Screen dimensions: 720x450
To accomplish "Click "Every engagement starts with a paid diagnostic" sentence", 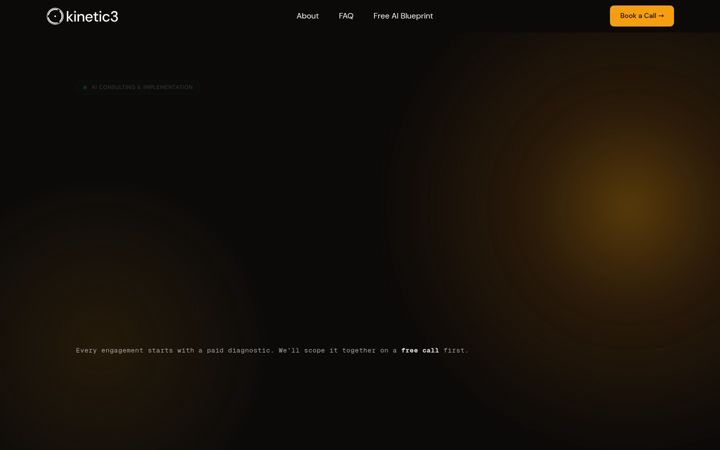I will click(175, 350).
